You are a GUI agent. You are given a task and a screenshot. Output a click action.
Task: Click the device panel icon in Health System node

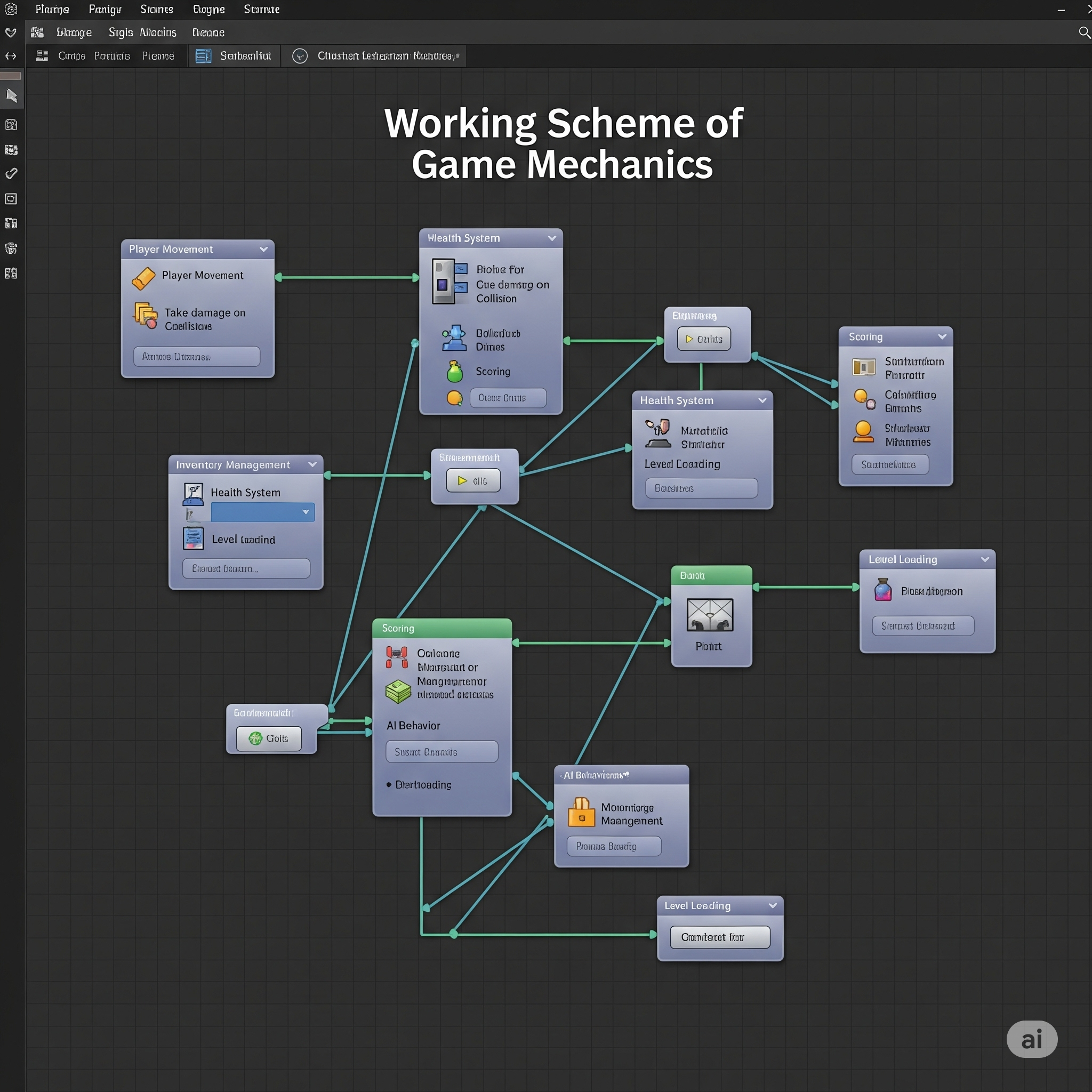click(450, 282)
